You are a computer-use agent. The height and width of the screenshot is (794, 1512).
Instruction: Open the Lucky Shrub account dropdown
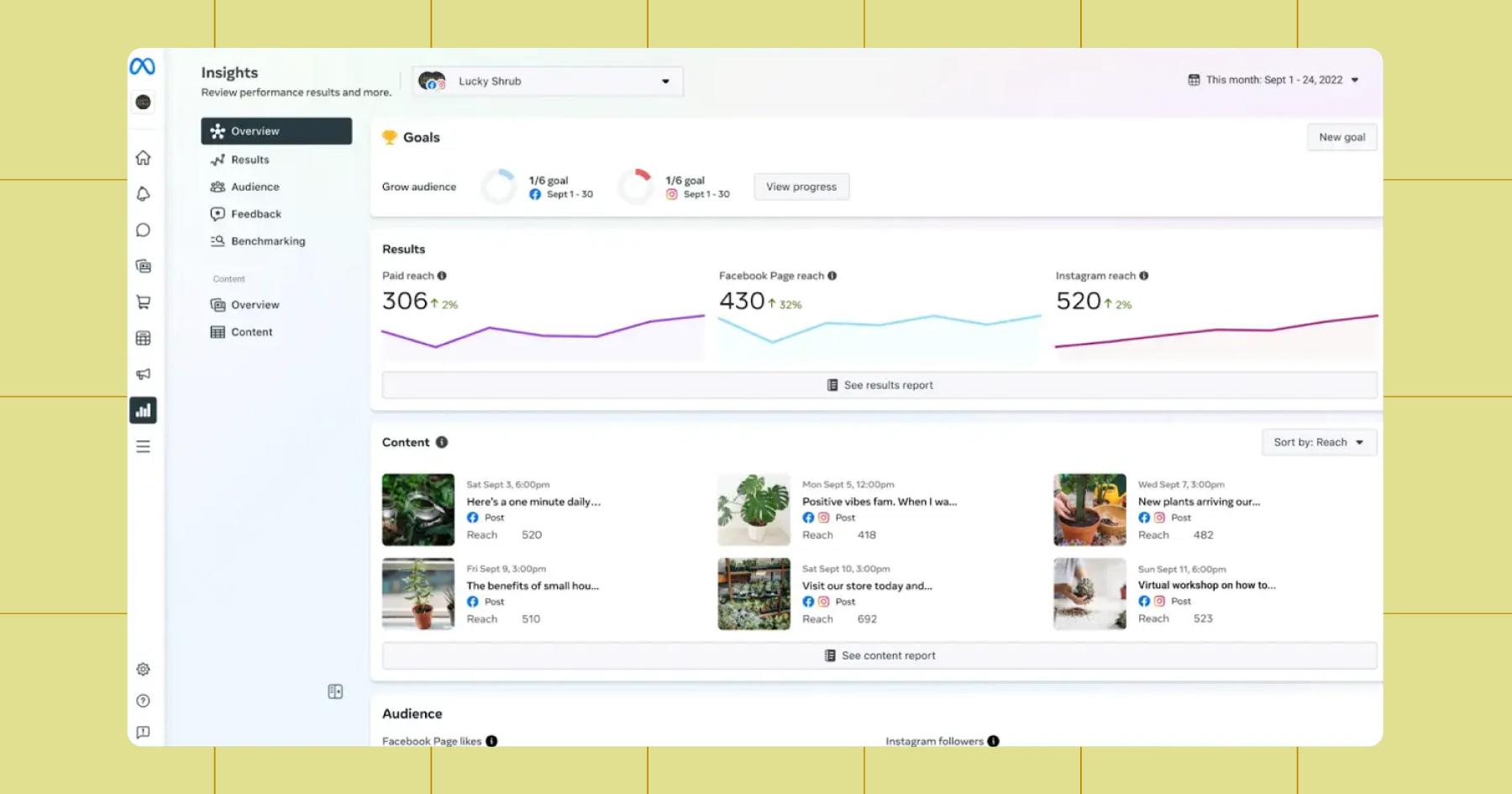pyautogui.click(x=548, y=82)
